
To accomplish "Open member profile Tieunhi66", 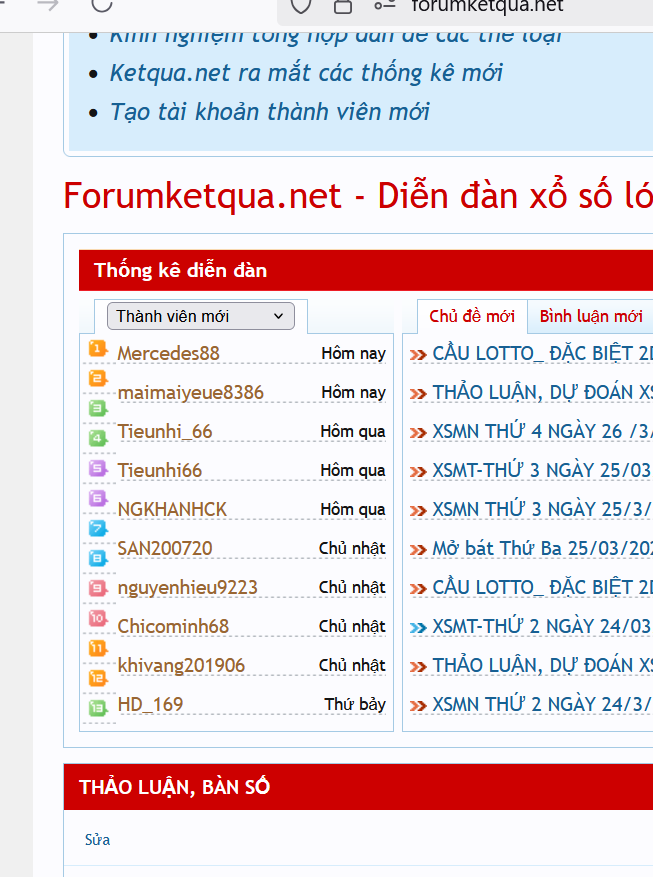I will [x=159, y=470].
